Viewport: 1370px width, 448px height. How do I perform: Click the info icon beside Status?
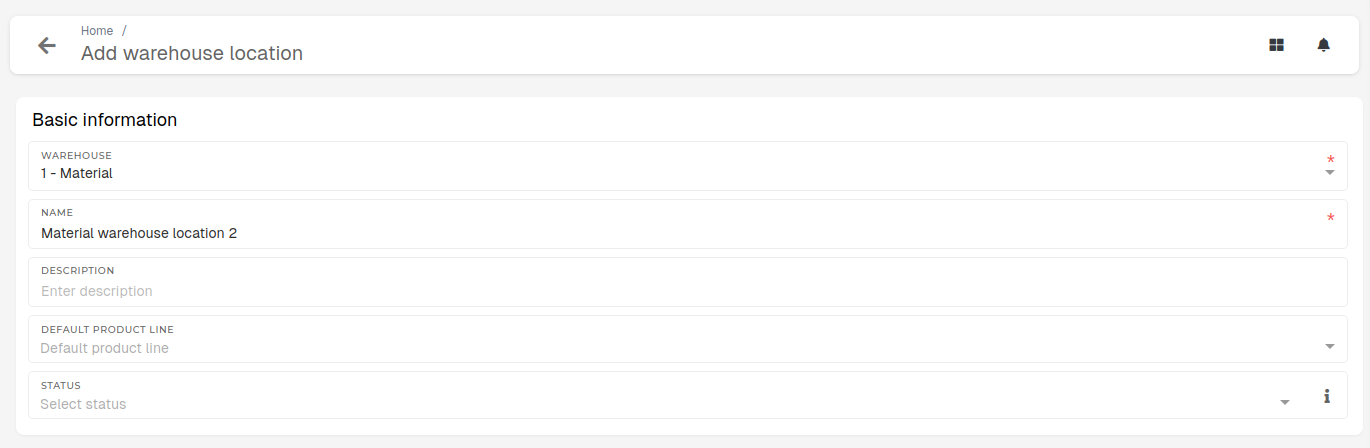[1327, 396]
